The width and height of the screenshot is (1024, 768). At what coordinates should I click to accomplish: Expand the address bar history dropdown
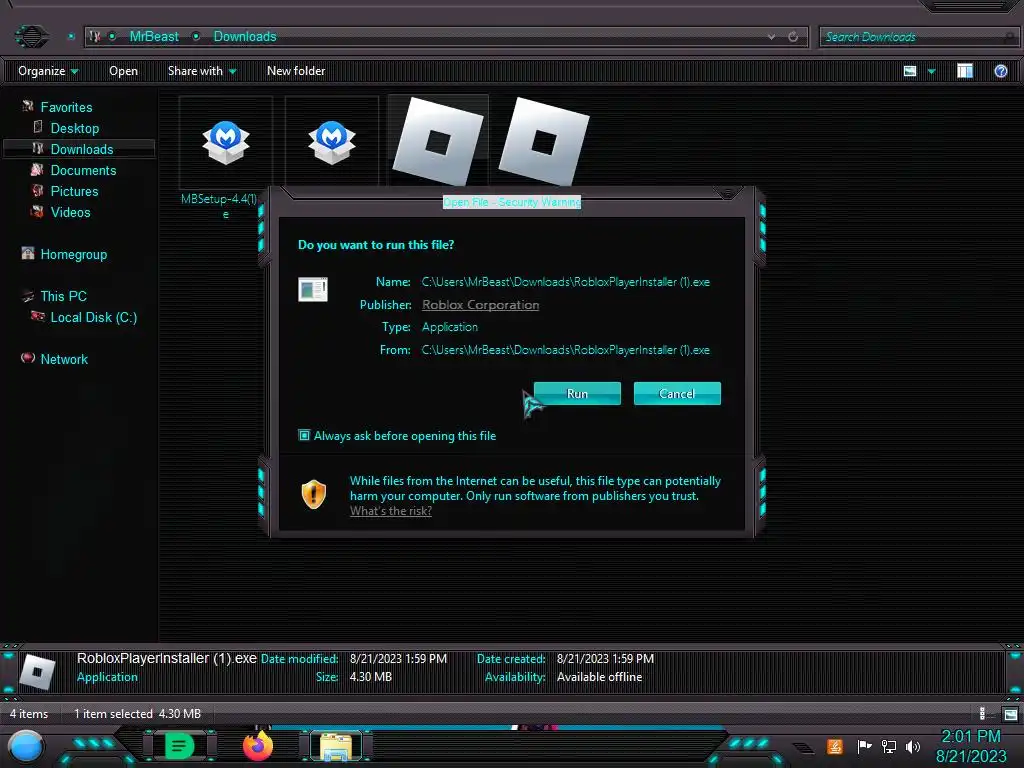point(772,37)
